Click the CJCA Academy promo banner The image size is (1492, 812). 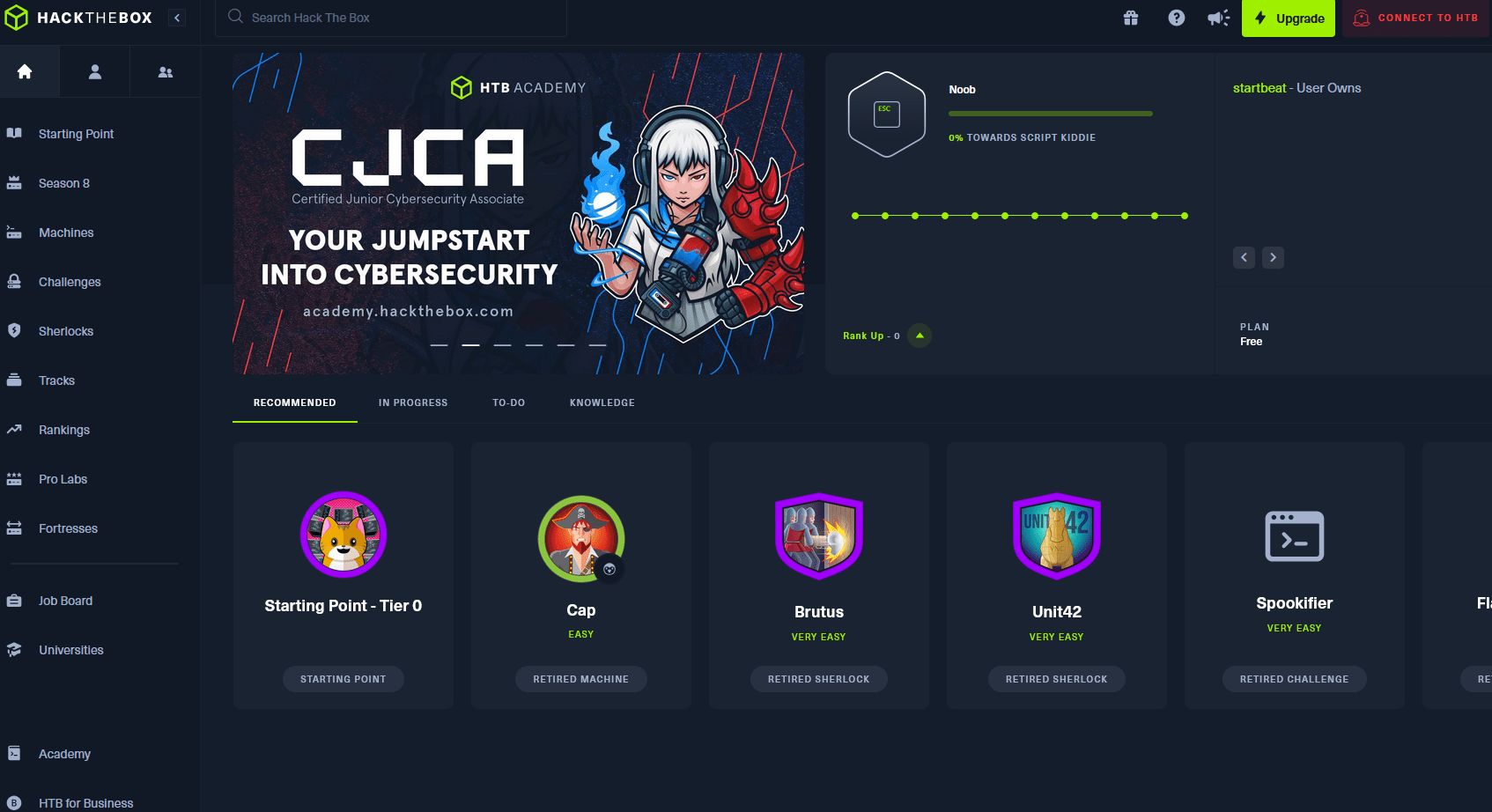519,213
